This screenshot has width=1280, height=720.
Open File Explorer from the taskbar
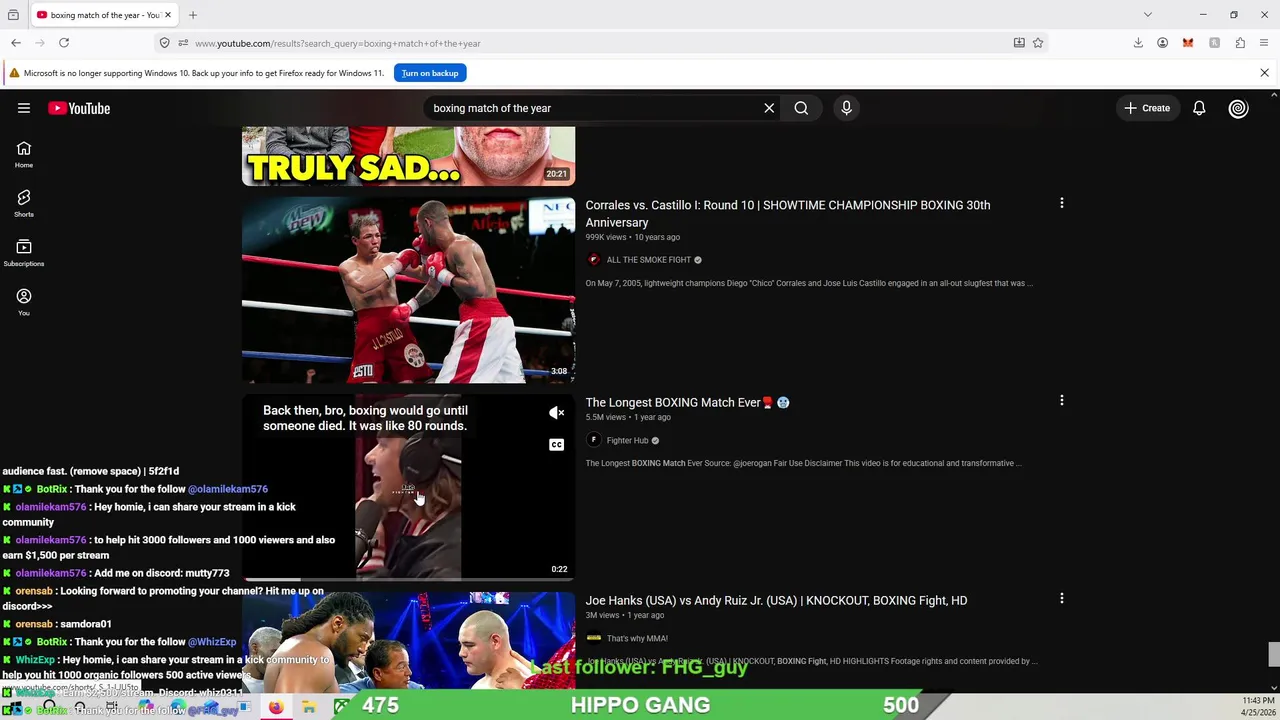[x=309, y=707]
